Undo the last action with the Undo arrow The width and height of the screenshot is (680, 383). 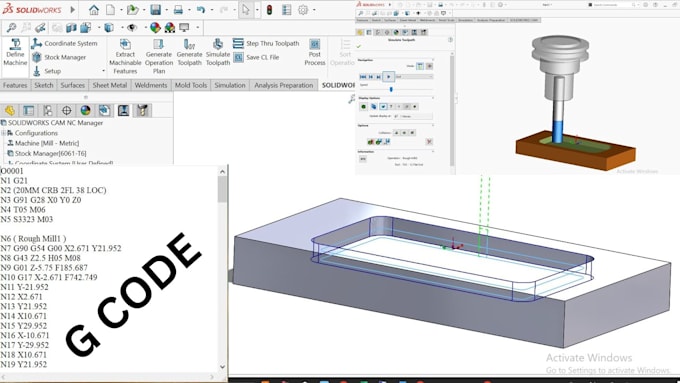point(200,10)
